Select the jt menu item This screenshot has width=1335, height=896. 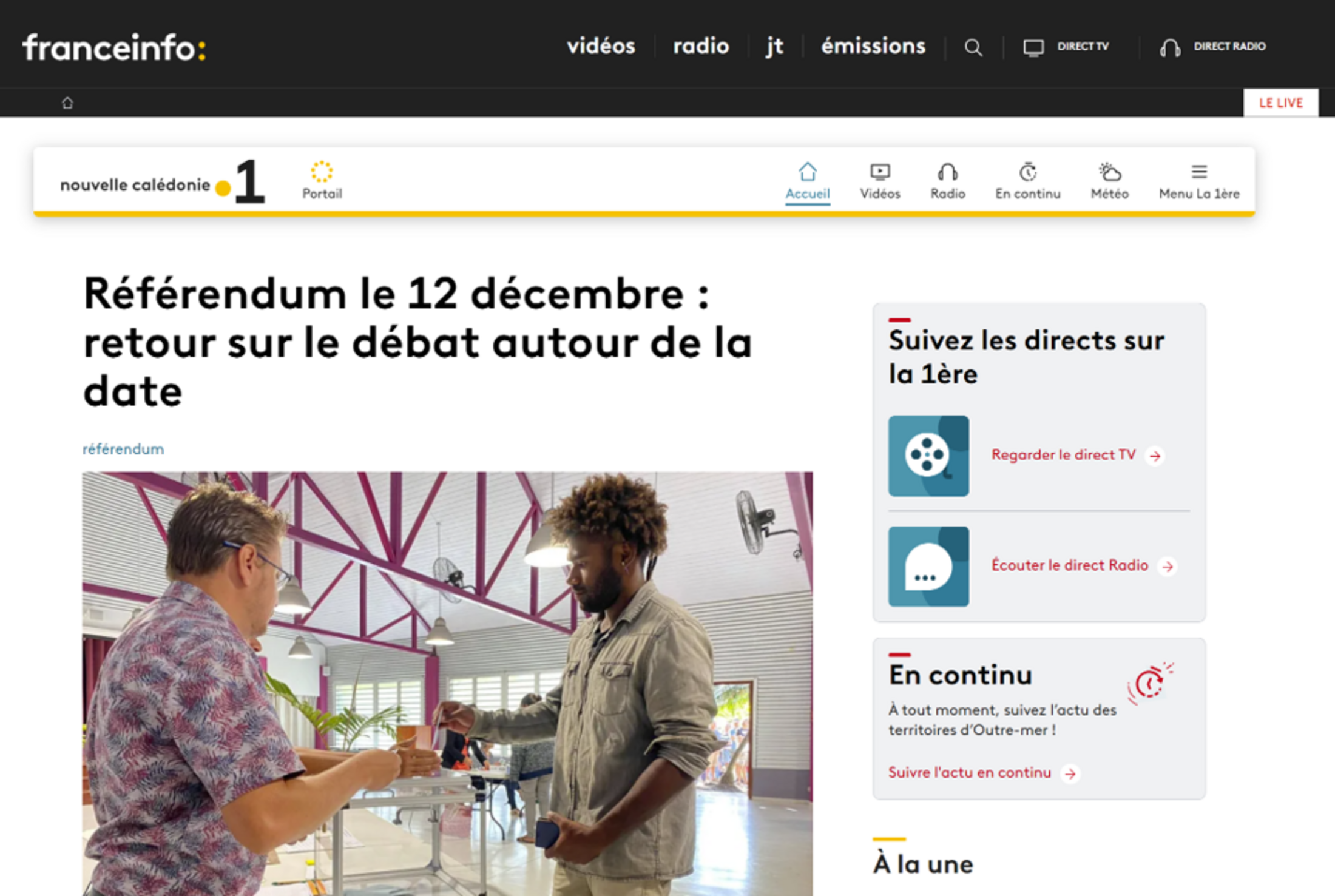[x=774, y=47]
